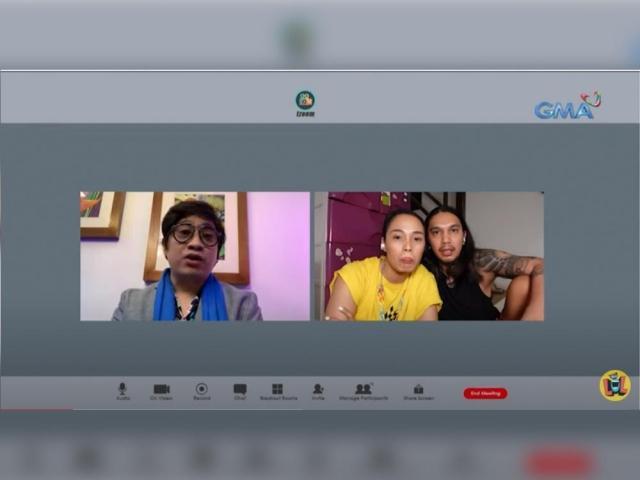Open Breakout Rooms from the toolbar
The height and width of the screenshot is (480, 640).
(278, 388)
